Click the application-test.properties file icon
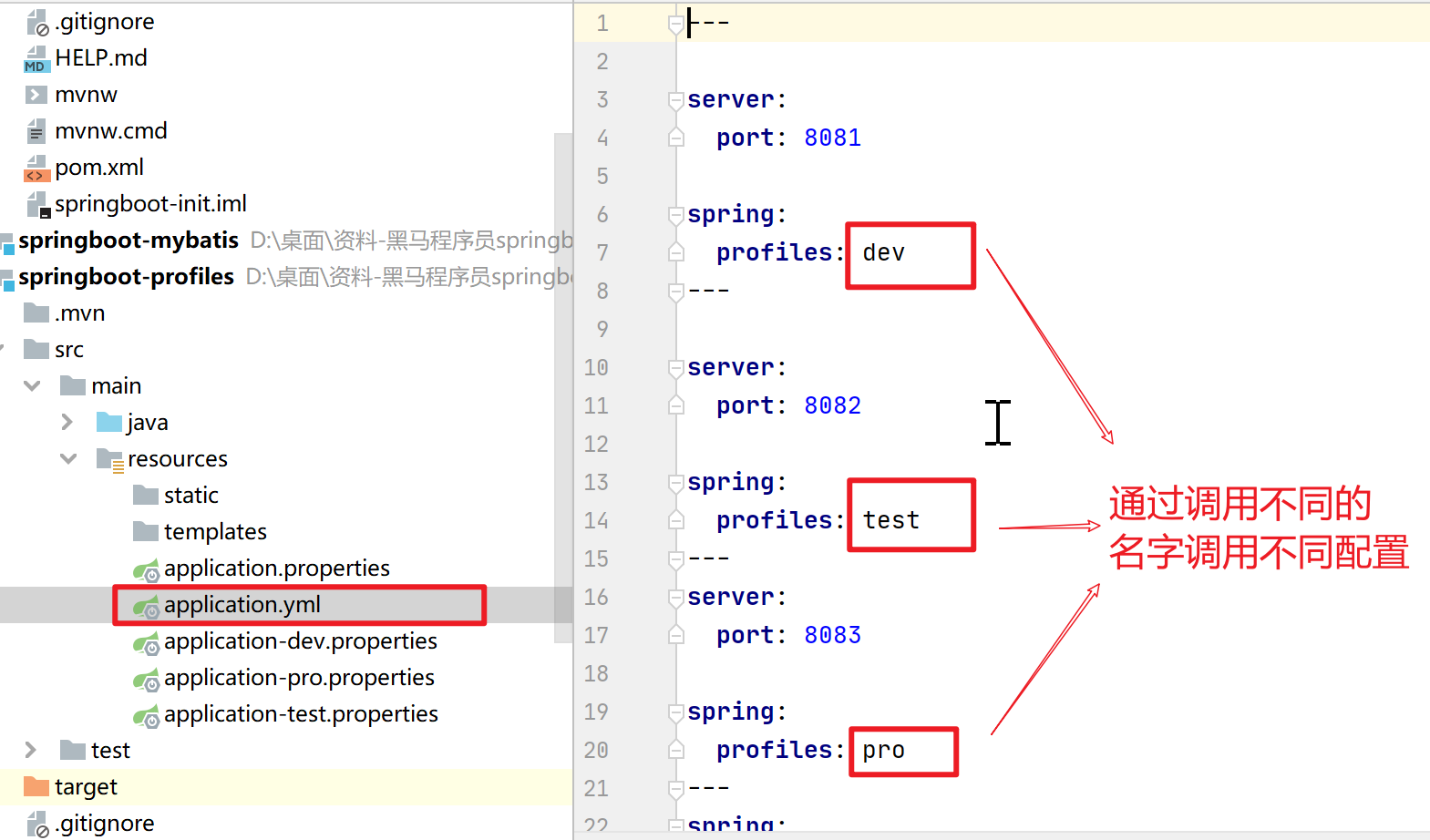 point(147,716)
